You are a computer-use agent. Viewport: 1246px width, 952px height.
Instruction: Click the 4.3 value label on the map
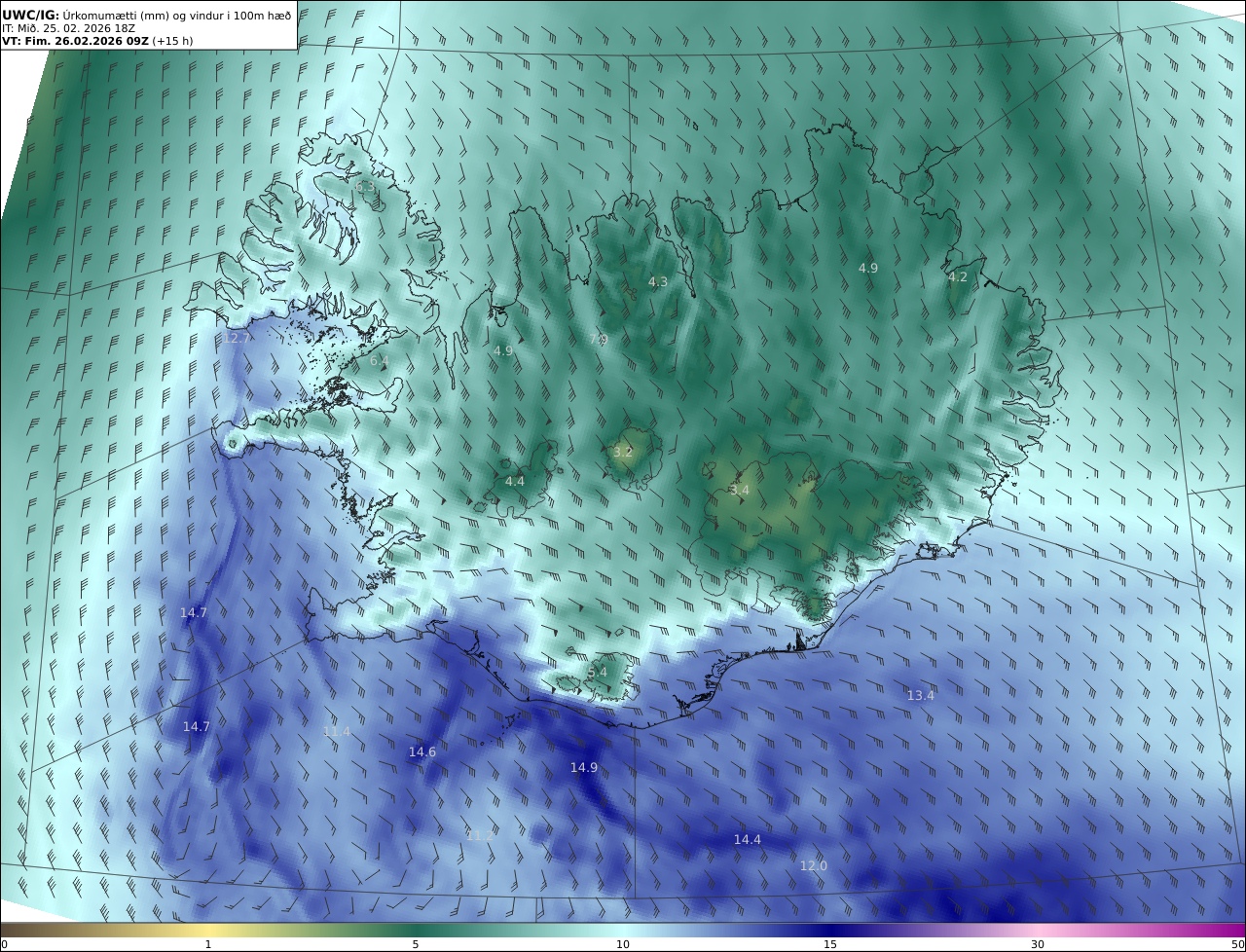click(658, 282)
